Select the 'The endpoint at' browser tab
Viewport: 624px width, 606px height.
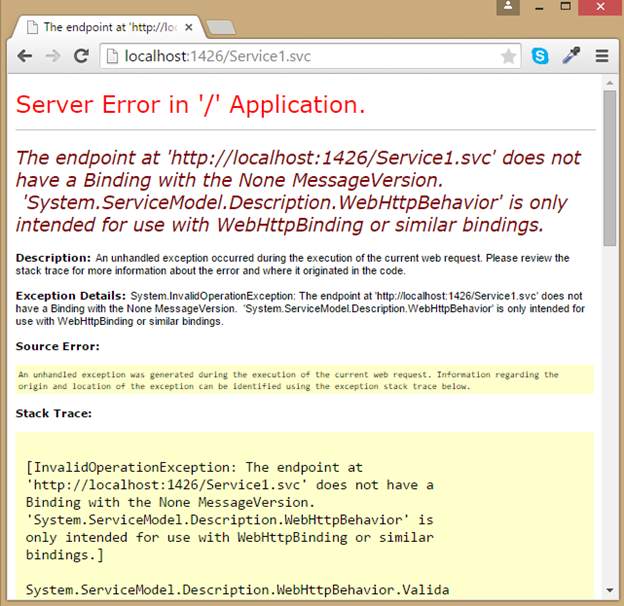click(x=109, y=27)
